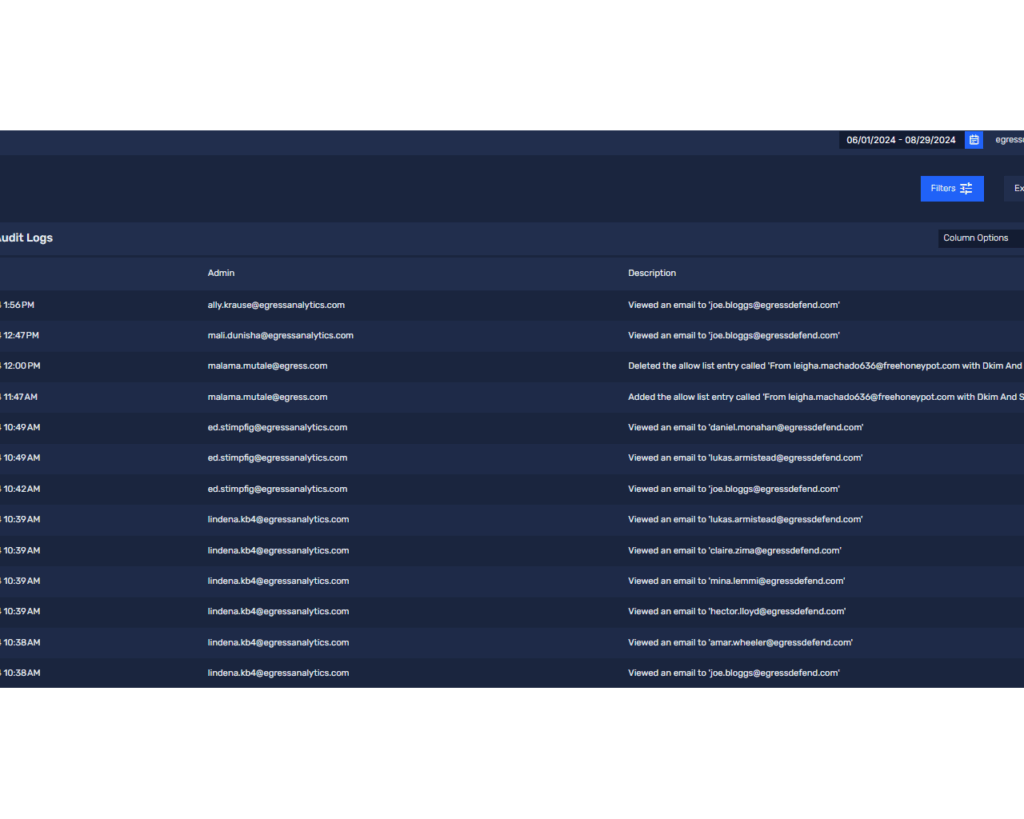
Task: Click the 'Viewed an email to daniel.monahan' entry
Action: coord(736,427)
